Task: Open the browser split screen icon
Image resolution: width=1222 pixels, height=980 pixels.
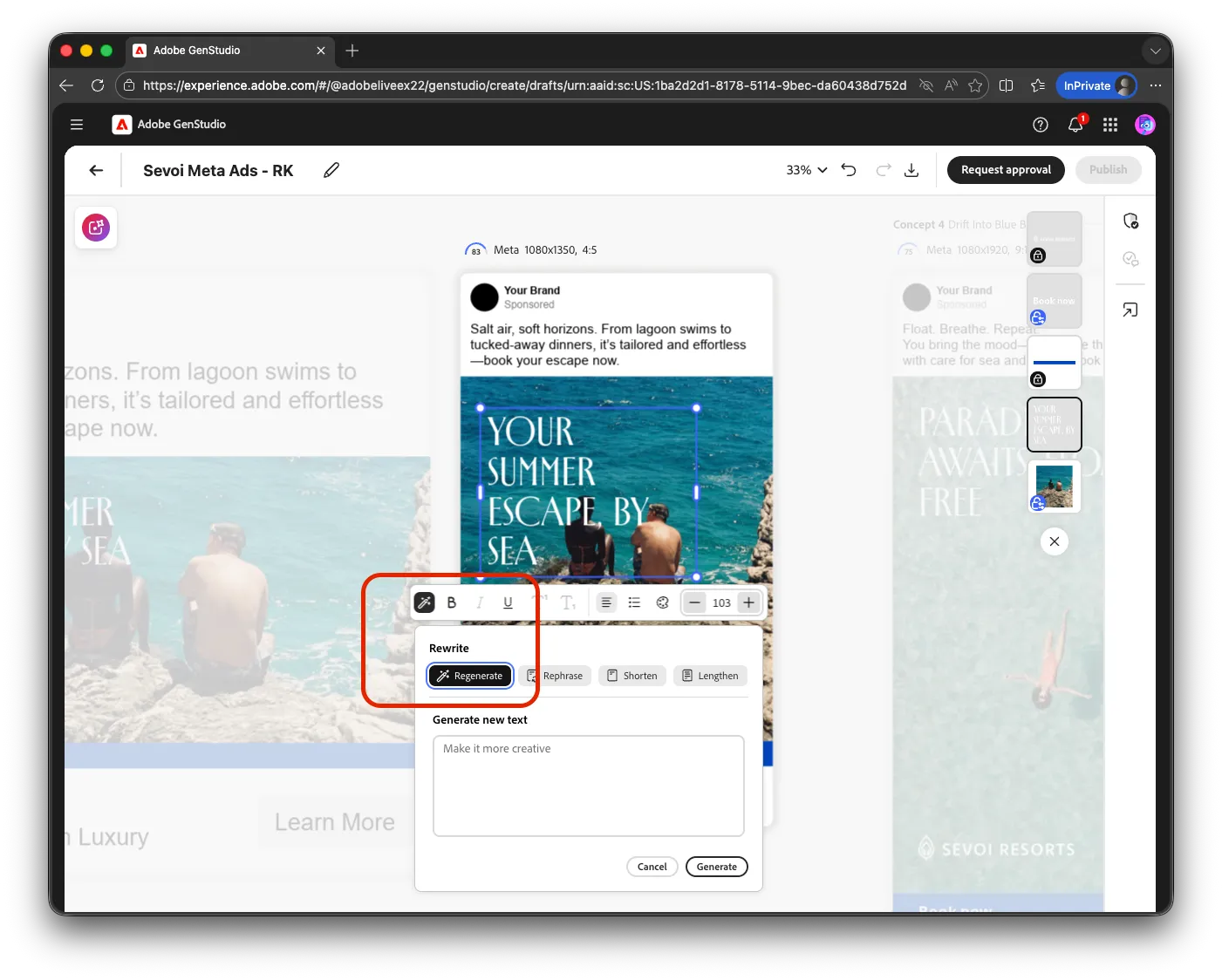Action: [x=1006, y=85]
